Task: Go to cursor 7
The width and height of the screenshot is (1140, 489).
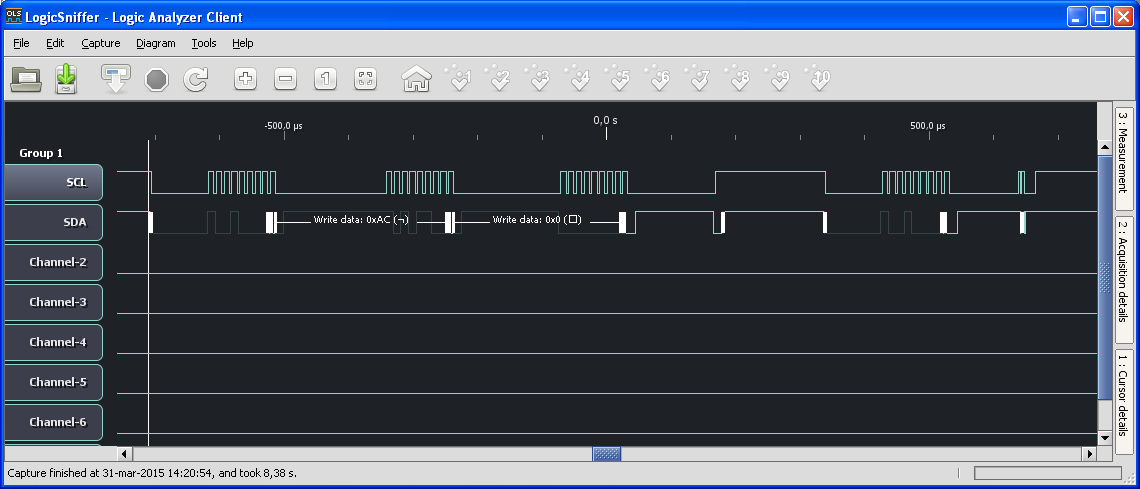Action: (698, 77)
